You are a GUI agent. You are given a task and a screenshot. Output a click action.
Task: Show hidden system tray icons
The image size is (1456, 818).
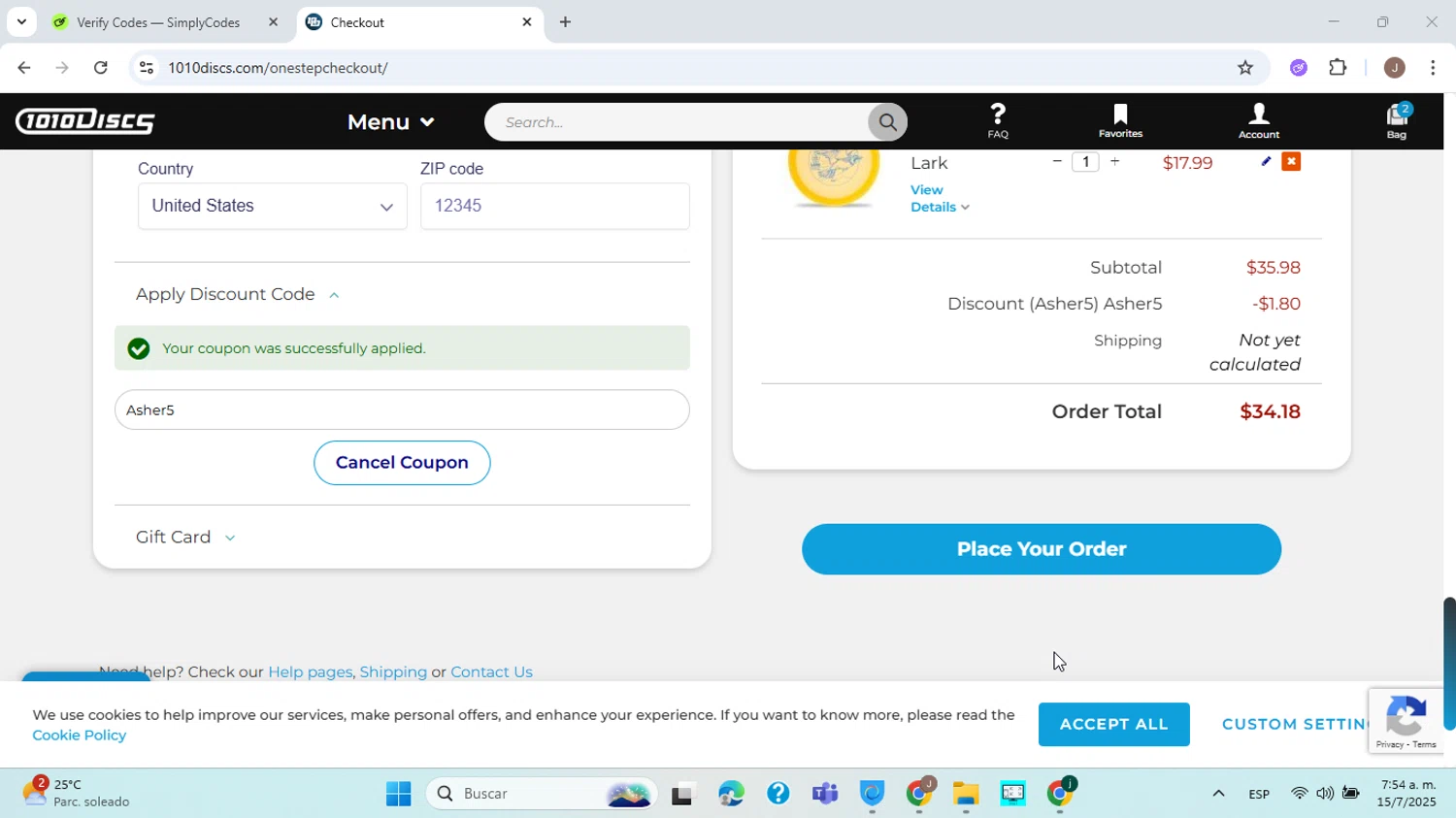click(x=1218, y=794)
